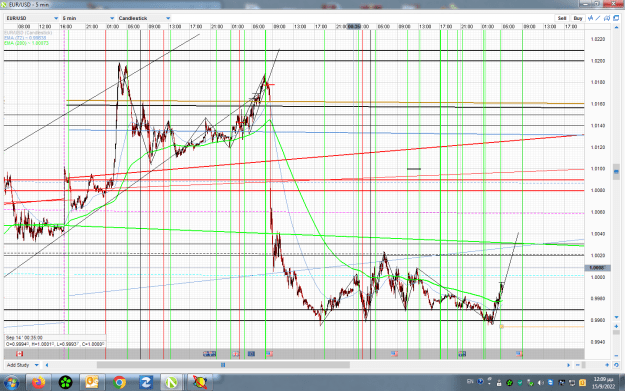This screenshot has width=625, height=391.
Task: Click the TeamViewer tray icon
Action: (x=550, y=383)
